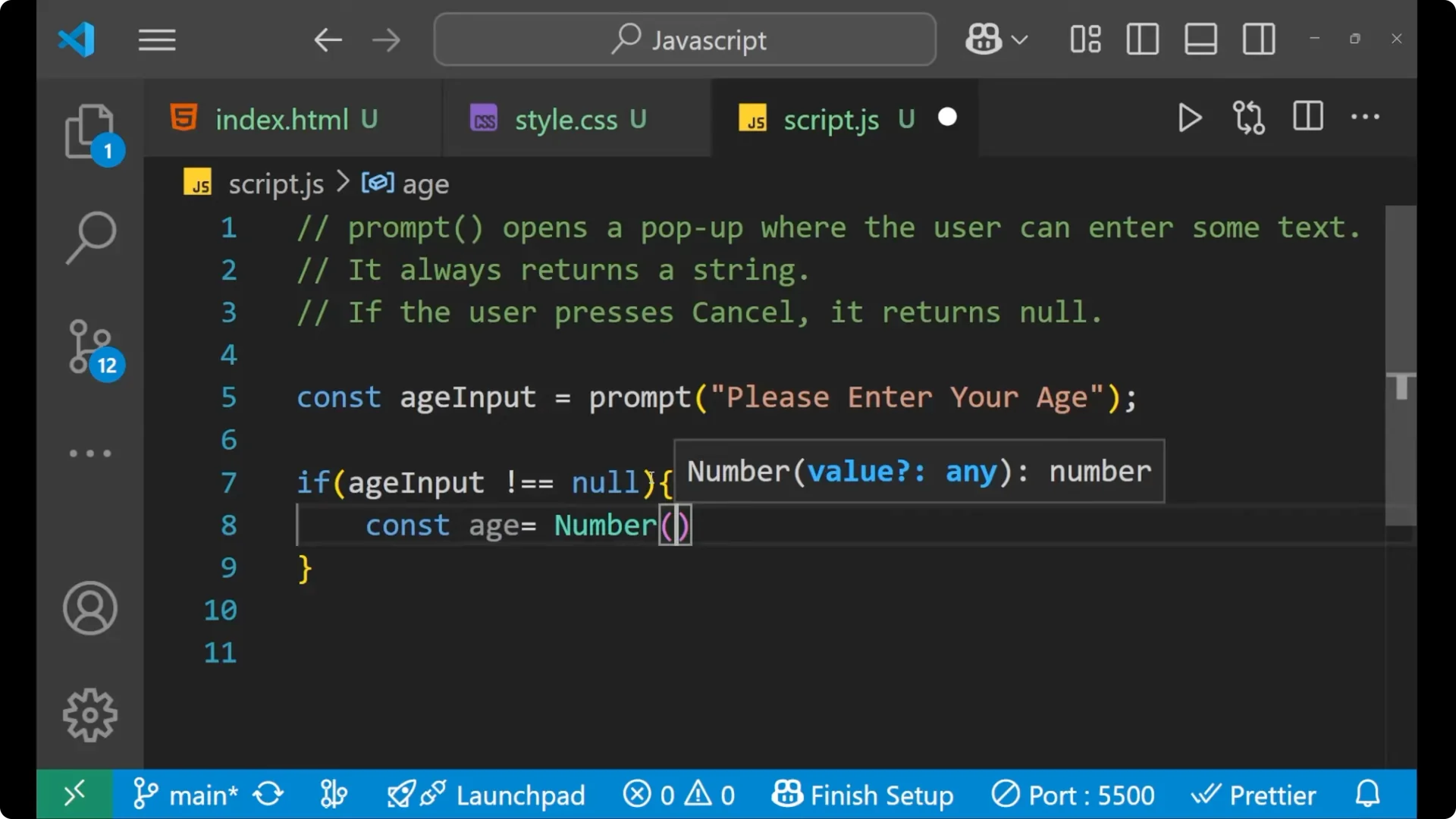Screen dimensions: 1456x819
Task: Open the Manage settings gear
Action: pyautogui.click(x=90, y=714)
